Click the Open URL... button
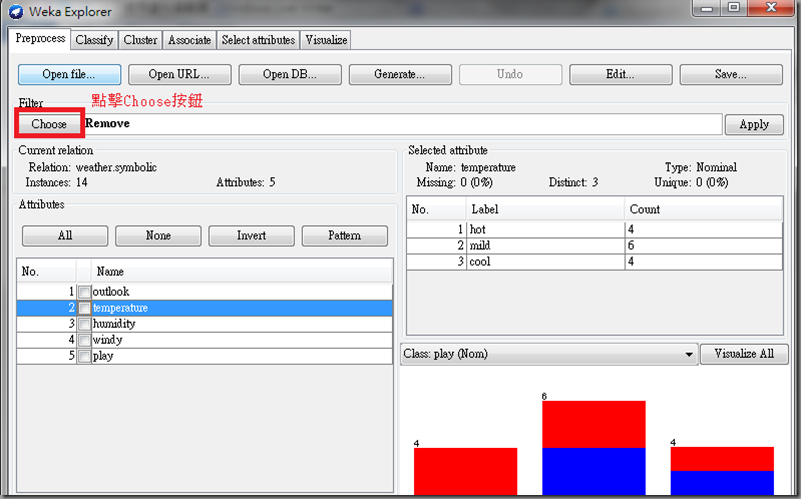Screen dimensions: 801x499 [180, 75]
